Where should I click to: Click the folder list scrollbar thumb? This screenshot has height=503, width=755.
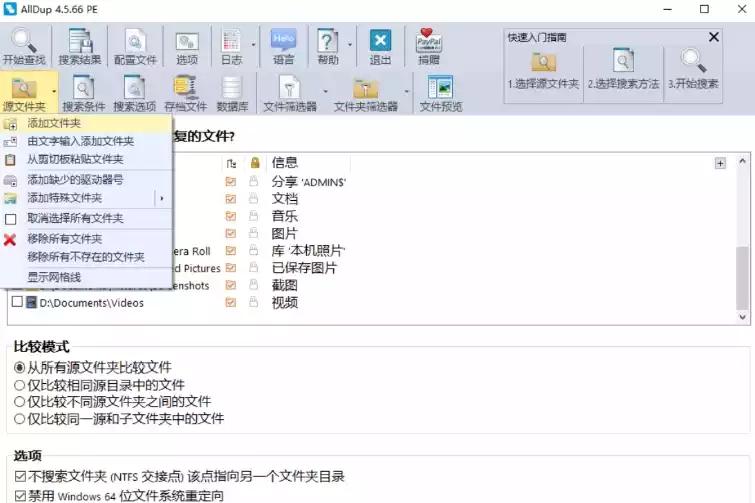[x=742, y=278]
